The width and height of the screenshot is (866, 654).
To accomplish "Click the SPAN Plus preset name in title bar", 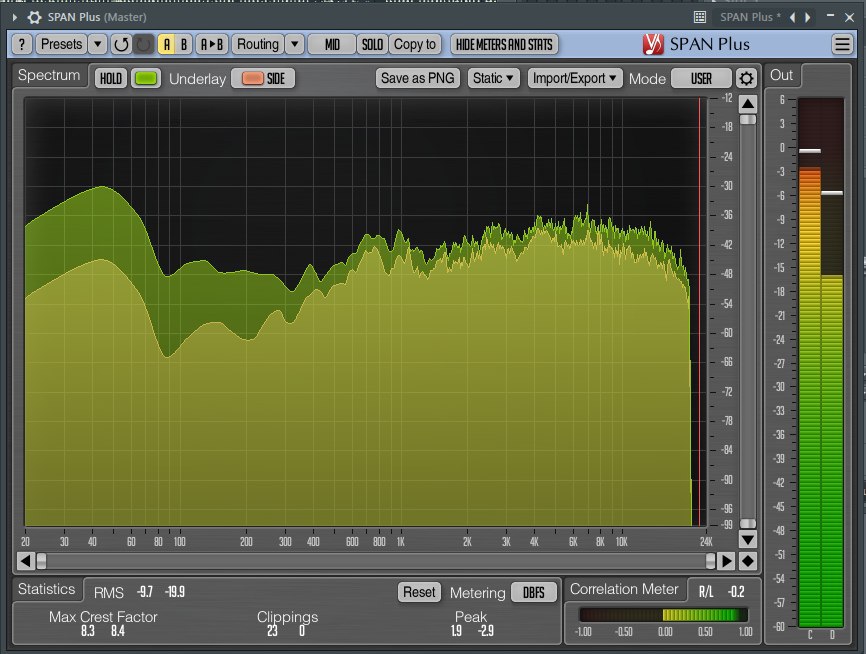I will coord(750,17).
